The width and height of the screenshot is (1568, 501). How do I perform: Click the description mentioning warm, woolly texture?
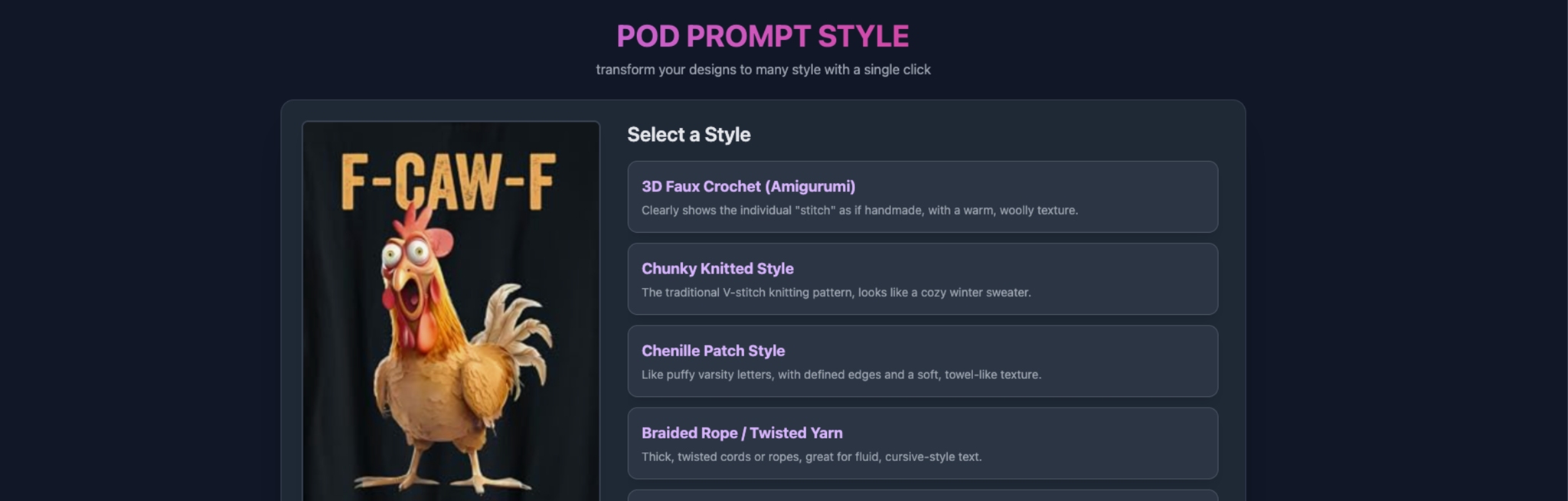click(859, 211)
